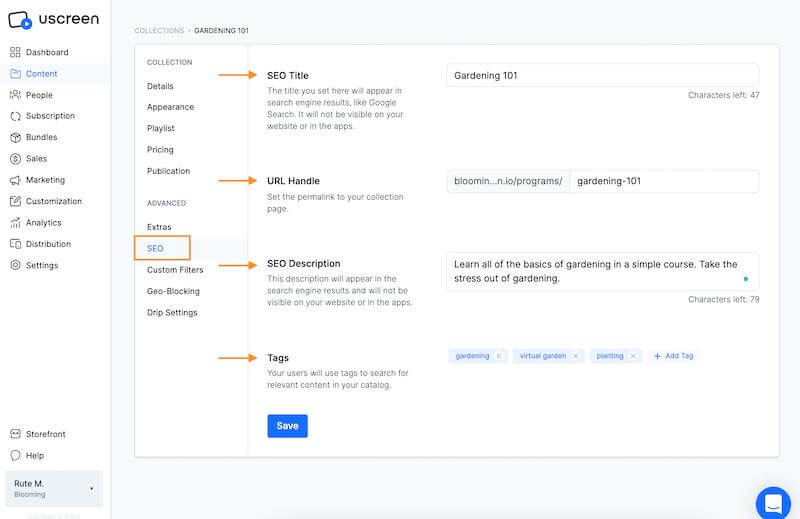Go to Drip Settings section
Screen dimensions: 800x519
(x=172, y=313)
